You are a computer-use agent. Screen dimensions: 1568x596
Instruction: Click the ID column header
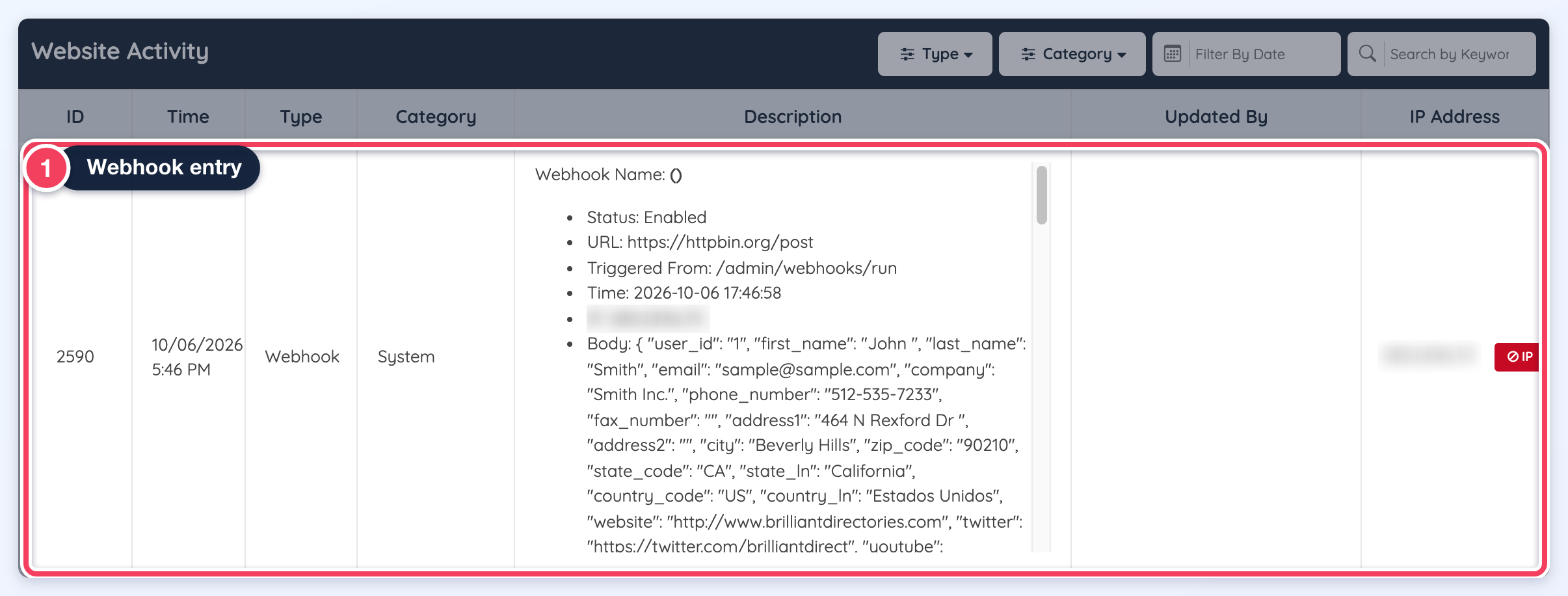point(75,116)
